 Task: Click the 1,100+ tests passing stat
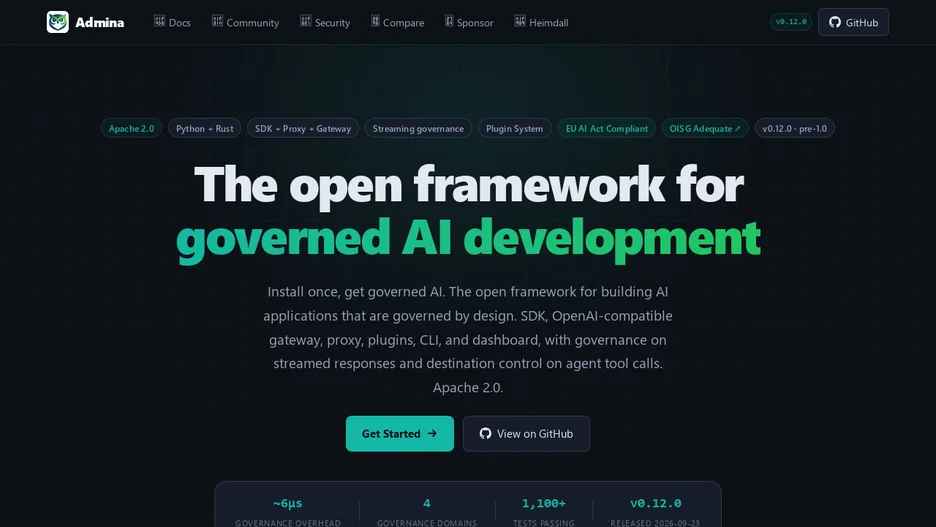[544, 512]
